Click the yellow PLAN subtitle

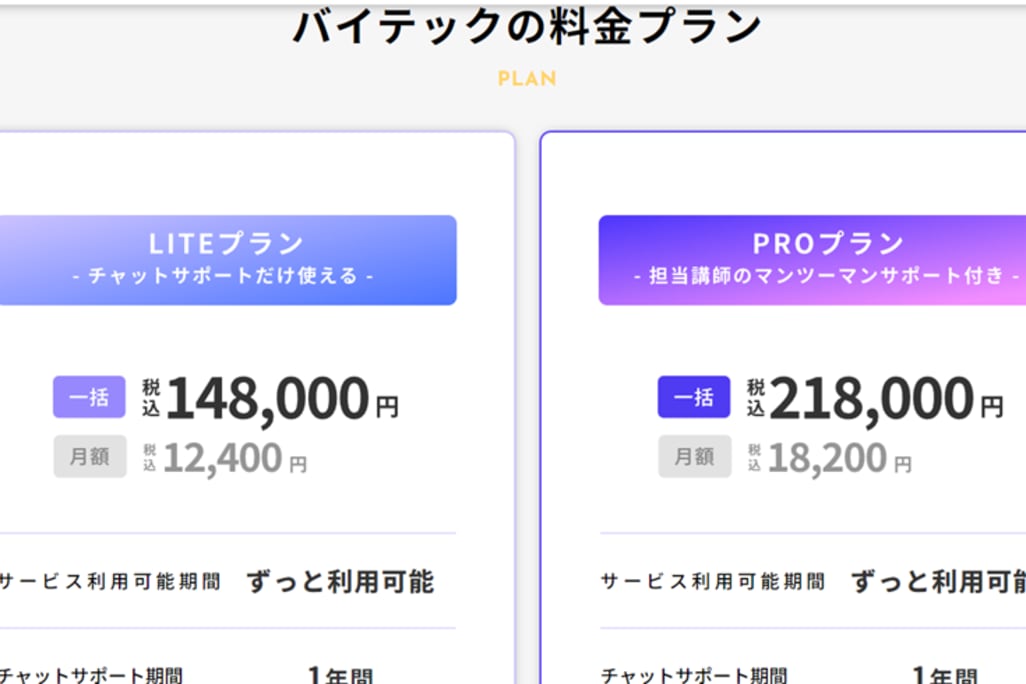tap(527, 78)
